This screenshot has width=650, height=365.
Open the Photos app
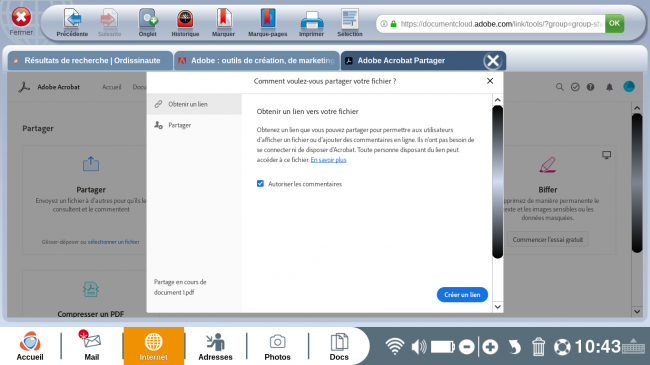(x=277, y=346)
